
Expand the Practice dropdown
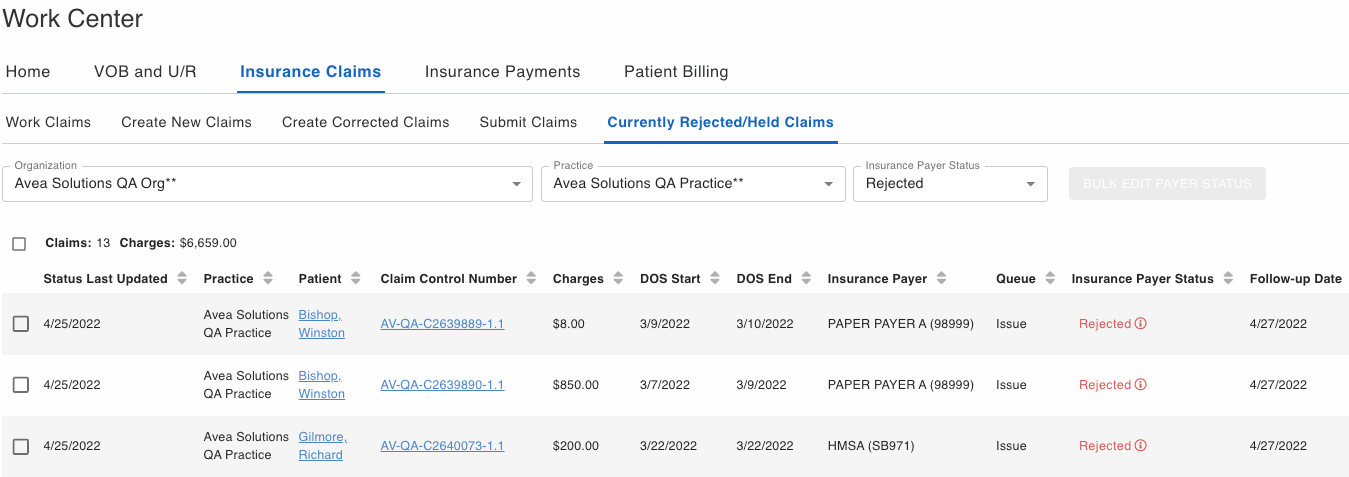pos(693,184)
